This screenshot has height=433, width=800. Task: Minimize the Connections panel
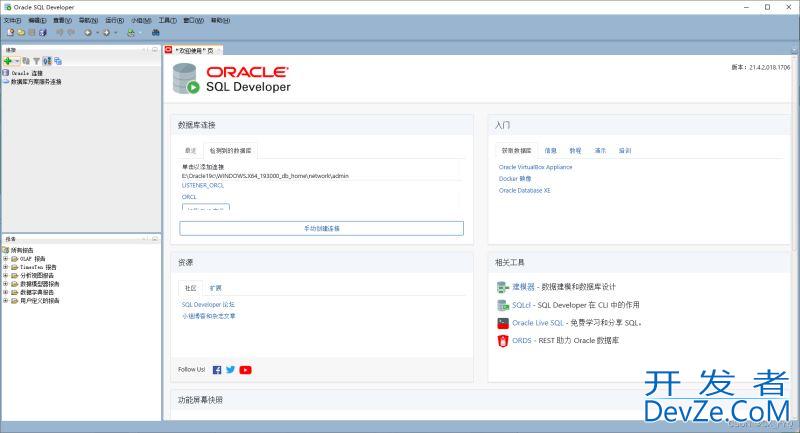click(x=155, y=50)
